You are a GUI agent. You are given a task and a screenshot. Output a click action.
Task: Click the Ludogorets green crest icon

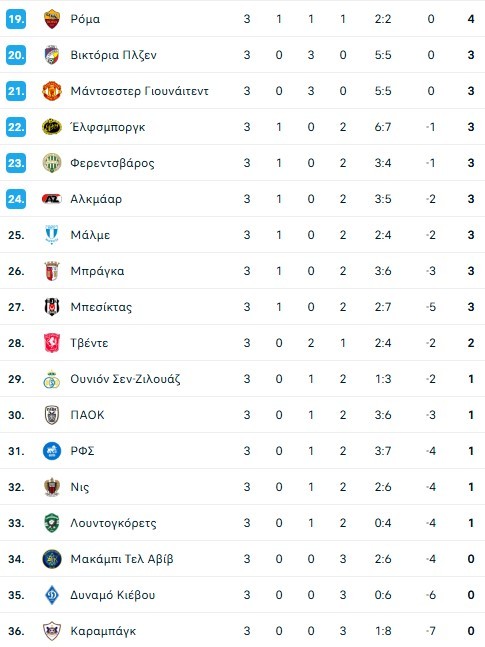pos(52,523)
